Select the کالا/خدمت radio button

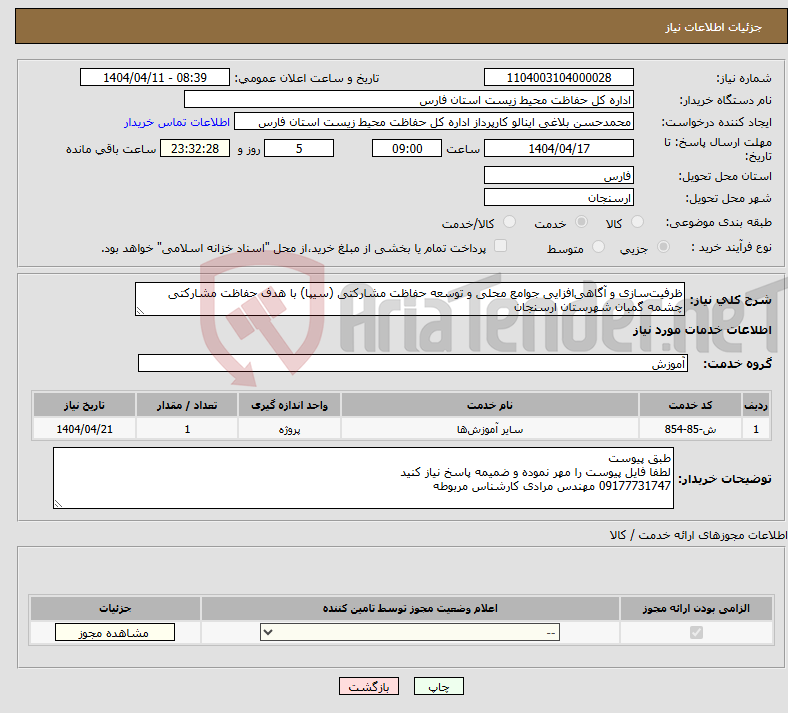pos(510,222)
